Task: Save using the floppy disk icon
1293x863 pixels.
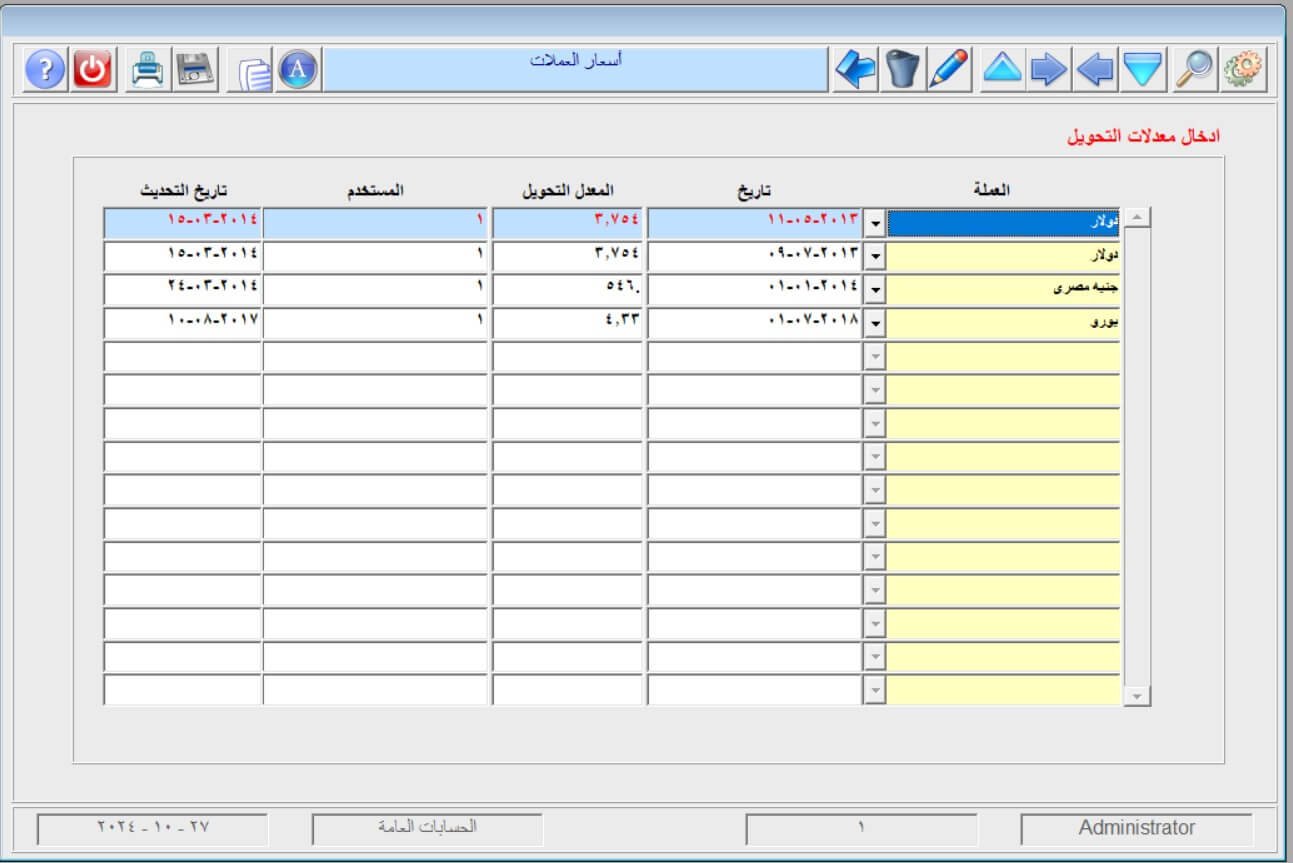Action: pyautogui.click(x=195, y=70)
